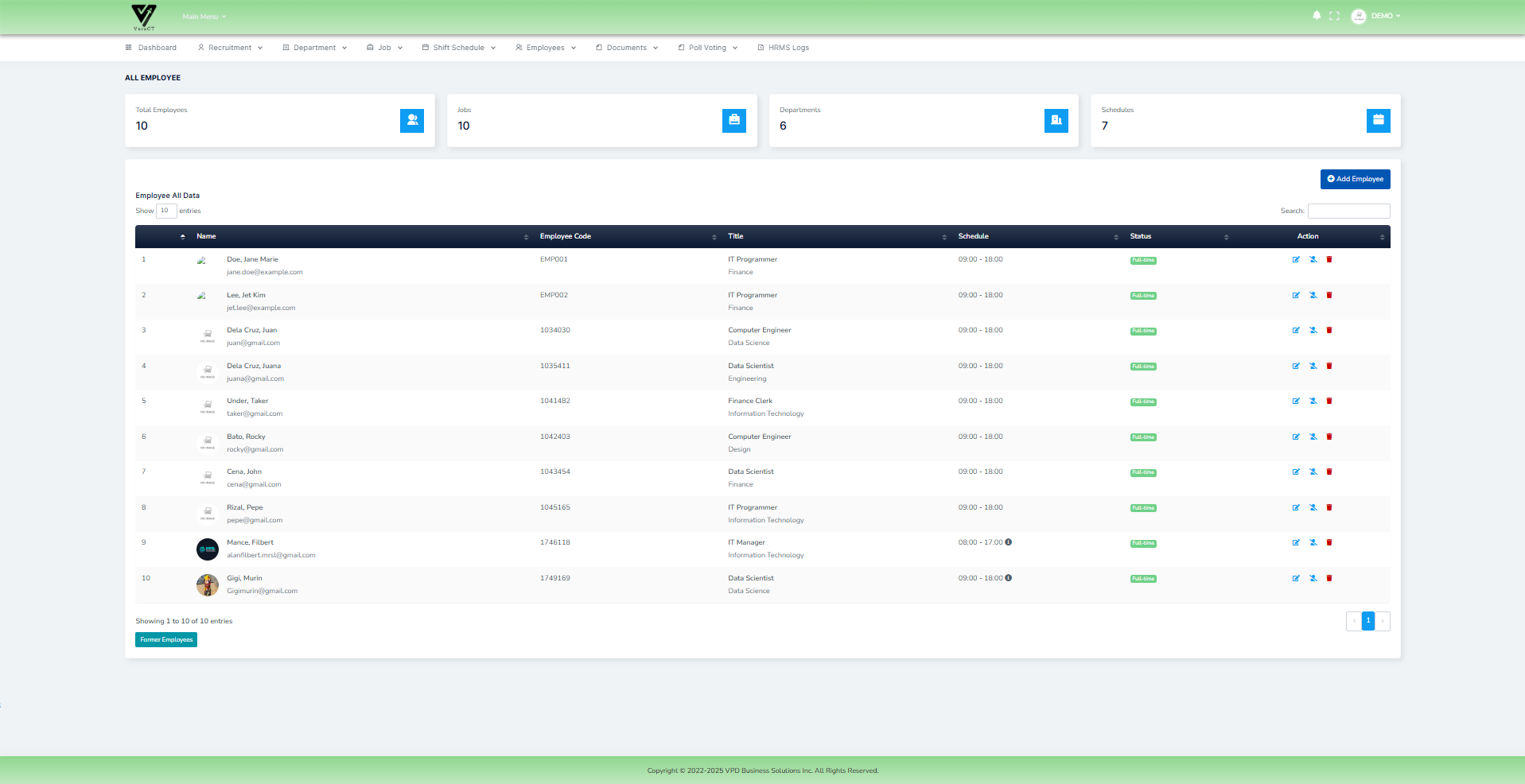Image resolution: width=1525 pixels, height=784 pixels.
Task: Delete employee Lee, Jet Kim
Action: point(1329,296)
